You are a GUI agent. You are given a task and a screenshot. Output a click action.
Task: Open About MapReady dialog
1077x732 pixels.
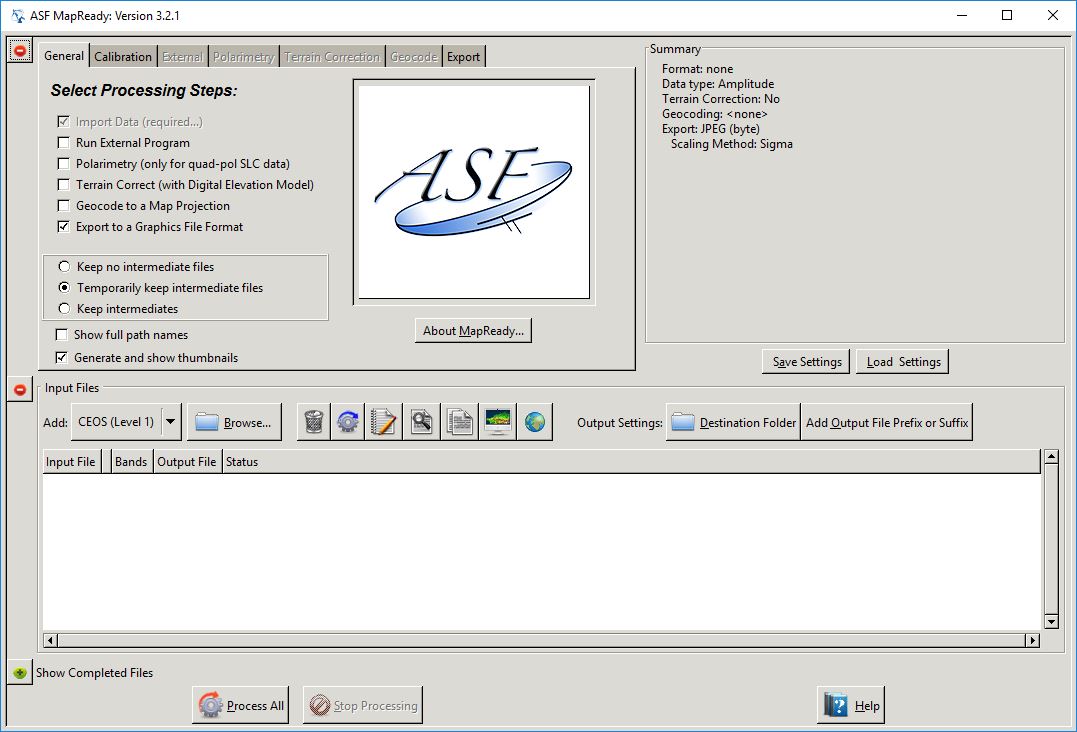pos(473,330)
